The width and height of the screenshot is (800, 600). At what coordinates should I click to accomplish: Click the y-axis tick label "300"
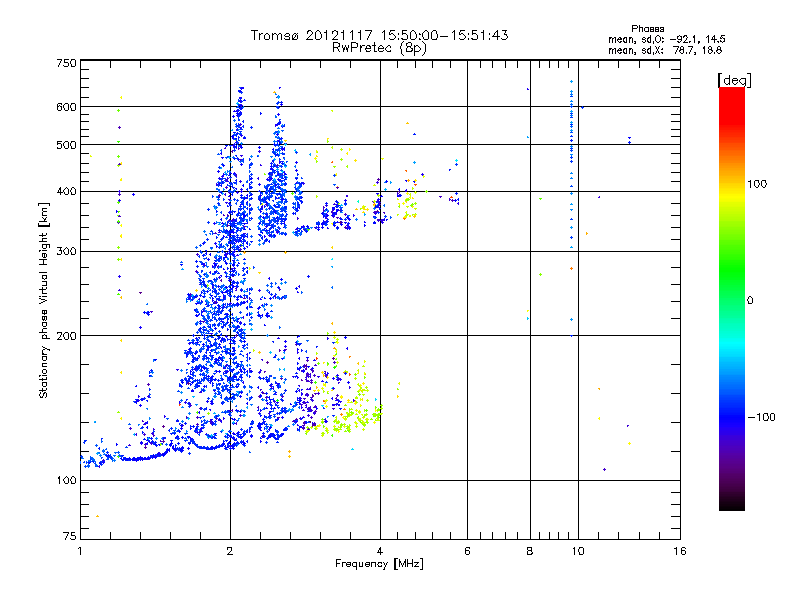[67, 252]
